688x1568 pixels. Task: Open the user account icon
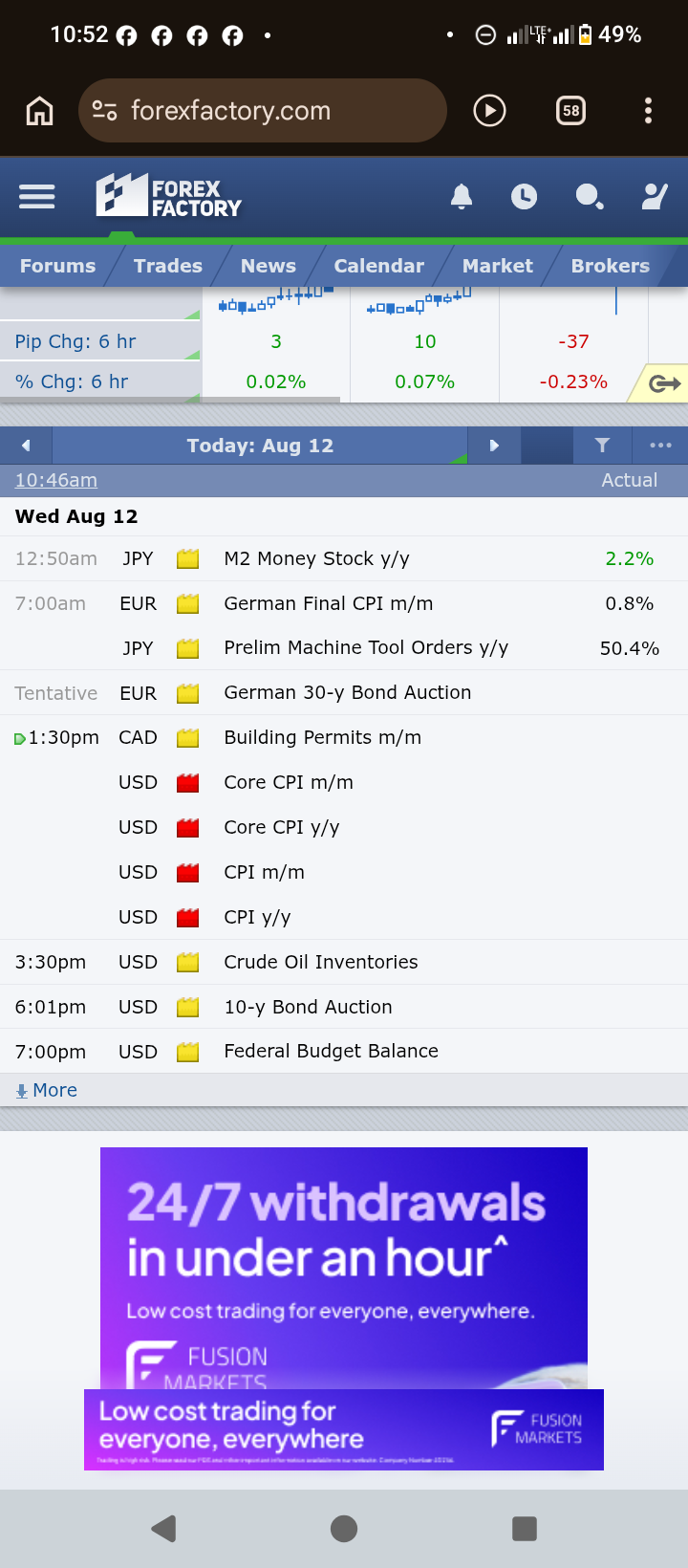pos(655,196)
